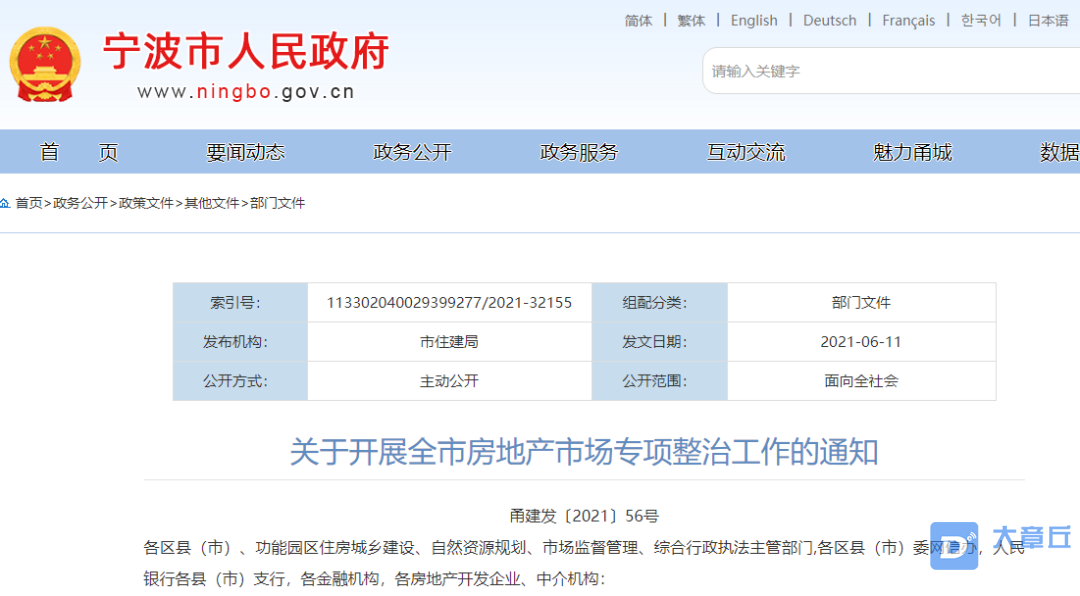Go to 首页 in the breadcrumb

pyautogui.click(x=28, y=203)
